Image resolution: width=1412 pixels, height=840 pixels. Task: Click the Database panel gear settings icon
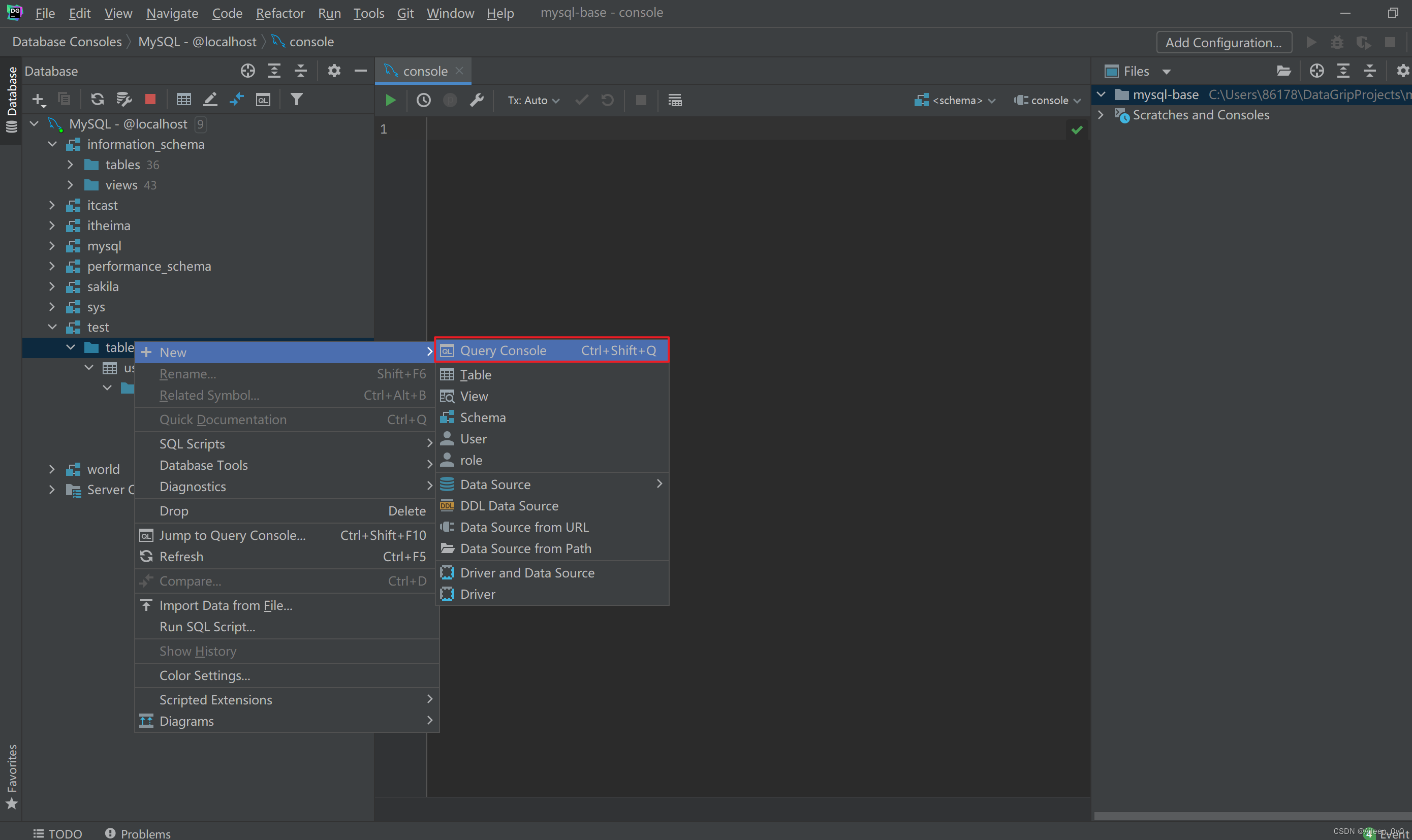tap(334, 71)
